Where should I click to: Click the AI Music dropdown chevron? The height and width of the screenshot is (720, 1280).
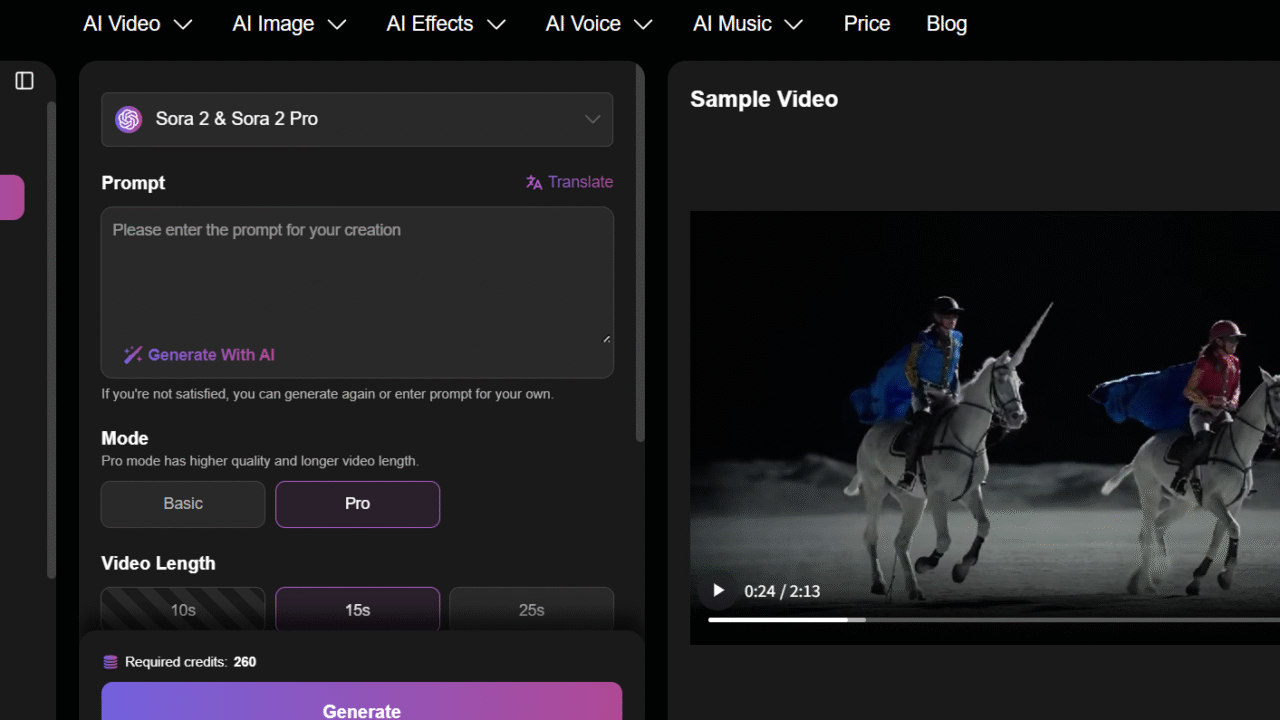[795, 23]
